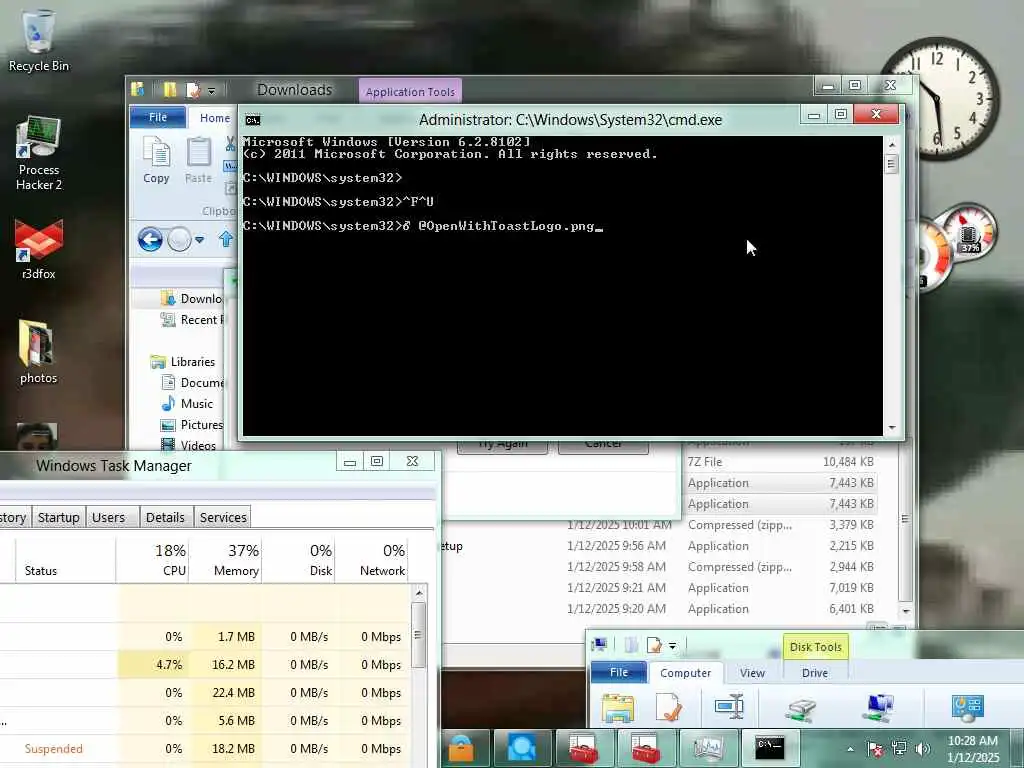
Task: Go forward in the Downloads window
Action: 179,240
